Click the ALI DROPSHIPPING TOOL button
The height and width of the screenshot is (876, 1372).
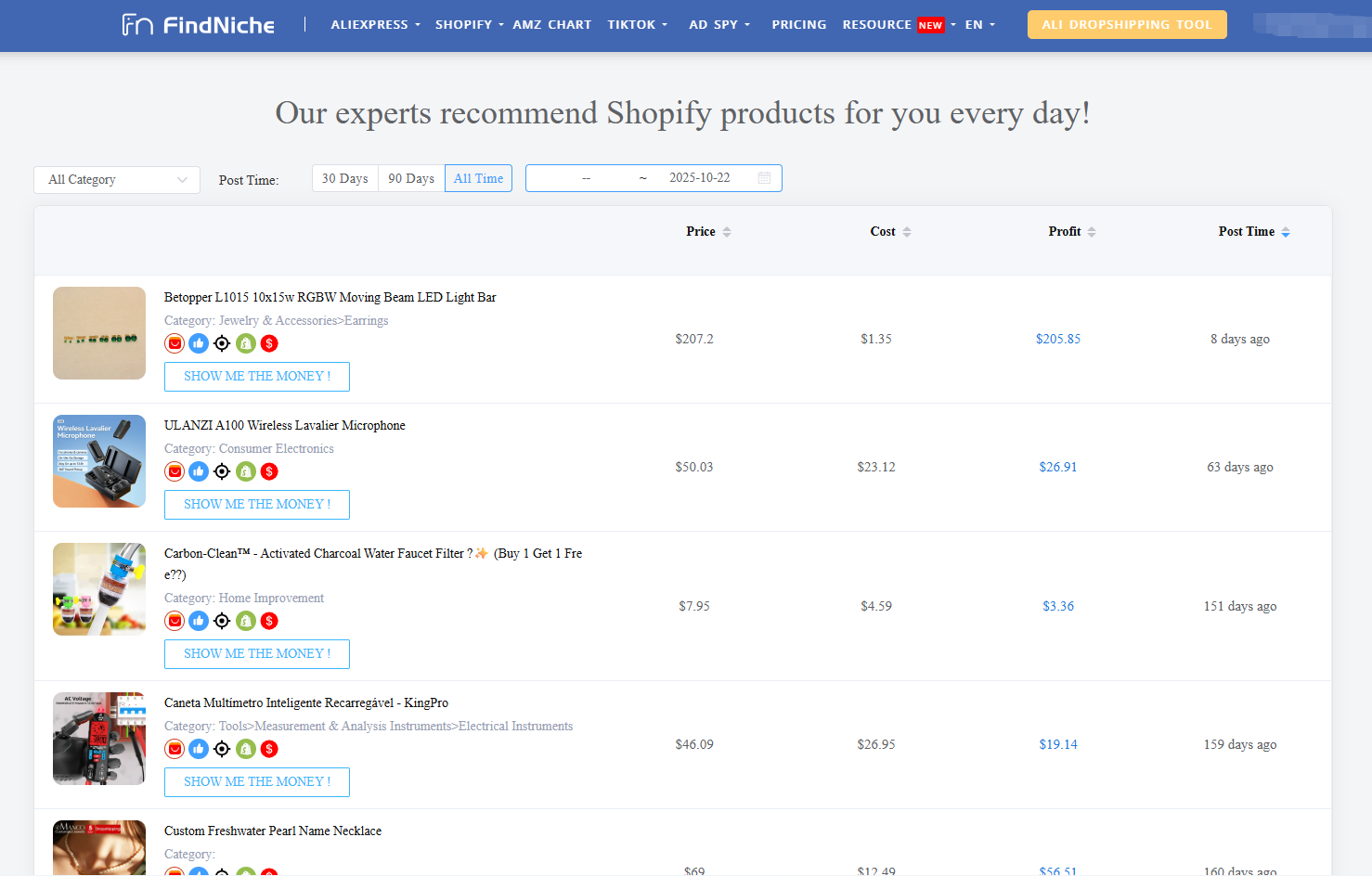pos(1126,25)
